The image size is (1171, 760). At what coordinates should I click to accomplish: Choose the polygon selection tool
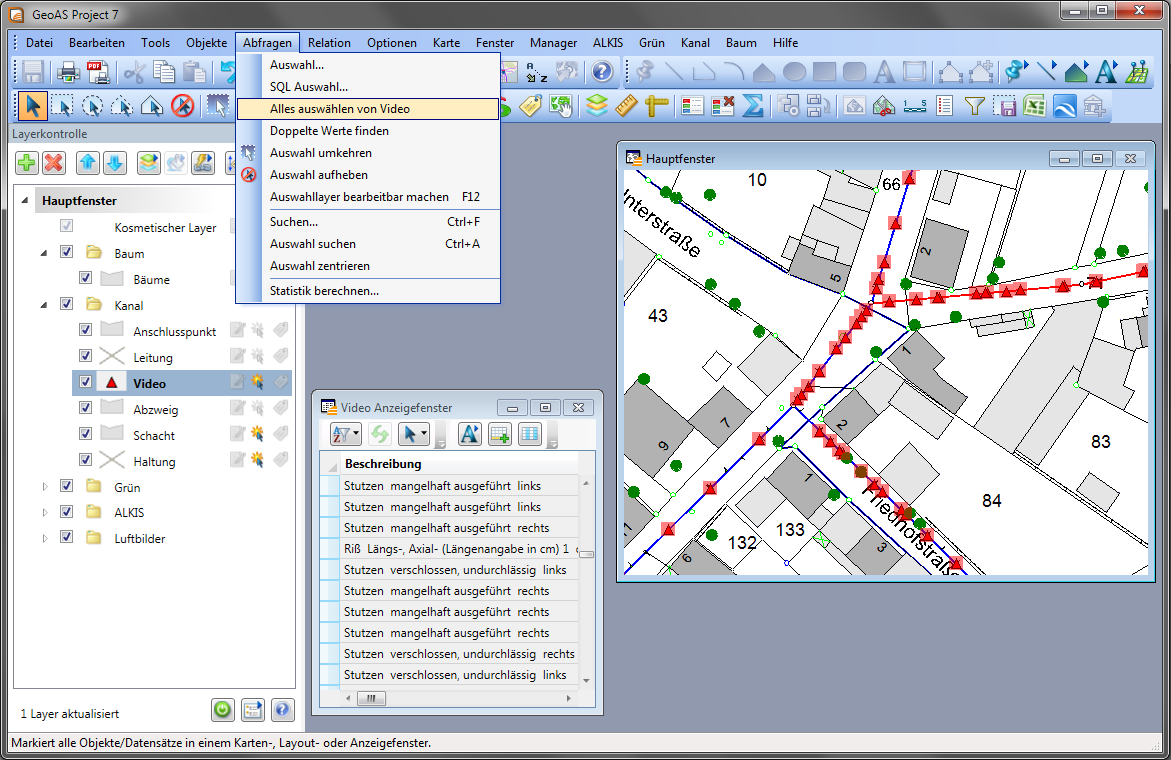(x=122, y=106)
